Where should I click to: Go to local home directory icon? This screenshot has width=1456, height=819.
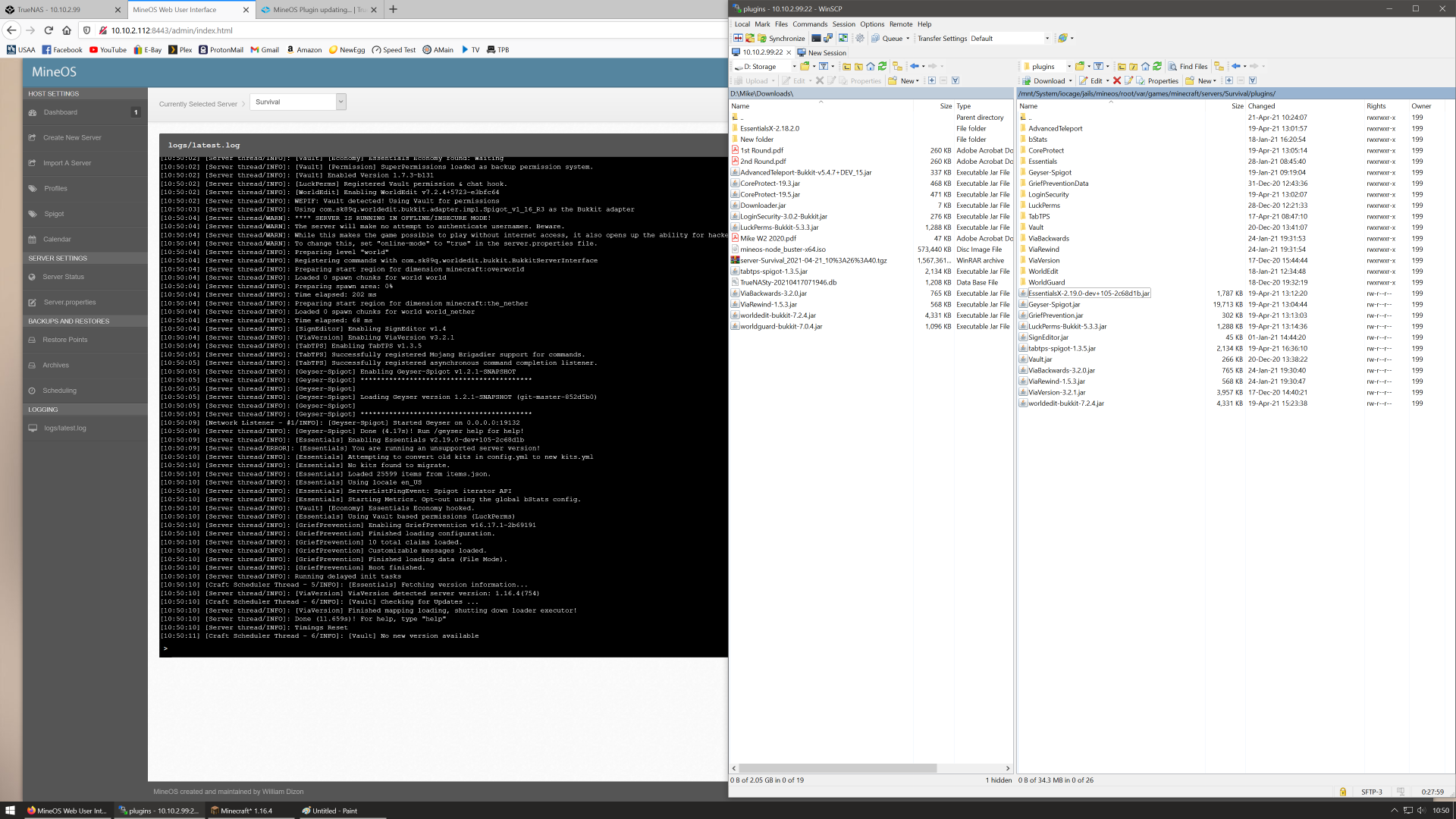click(x=871, y=67)
